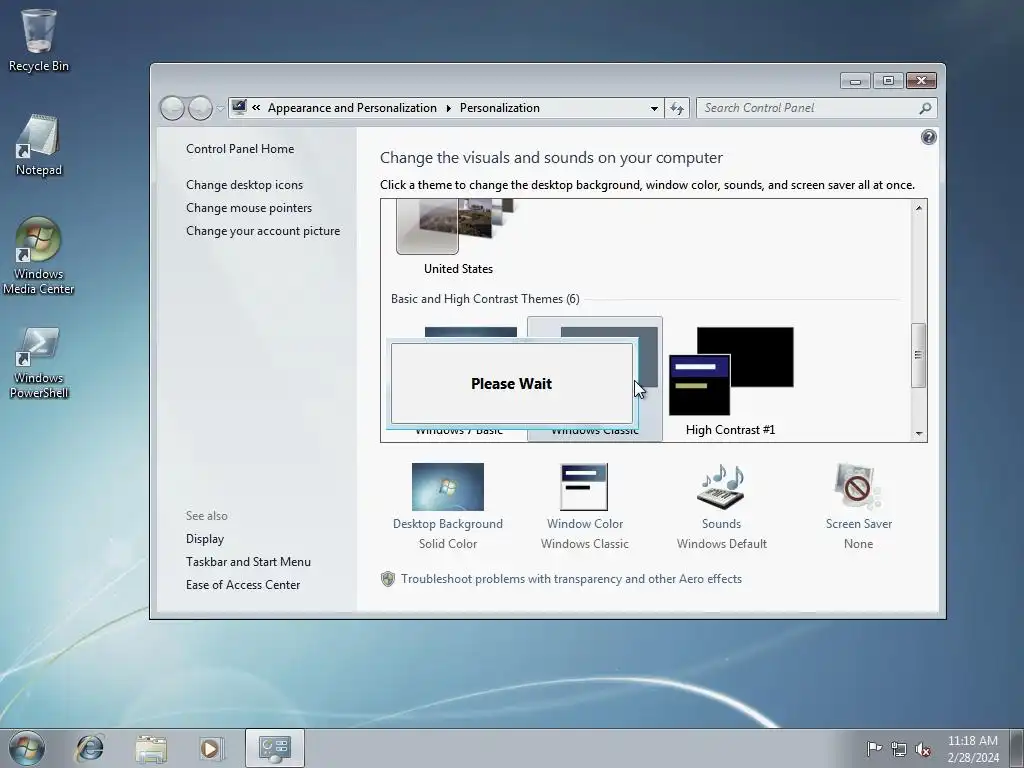1024x768 pixels.
Task: Maximize the Personalization window
Action: (888, 81)
